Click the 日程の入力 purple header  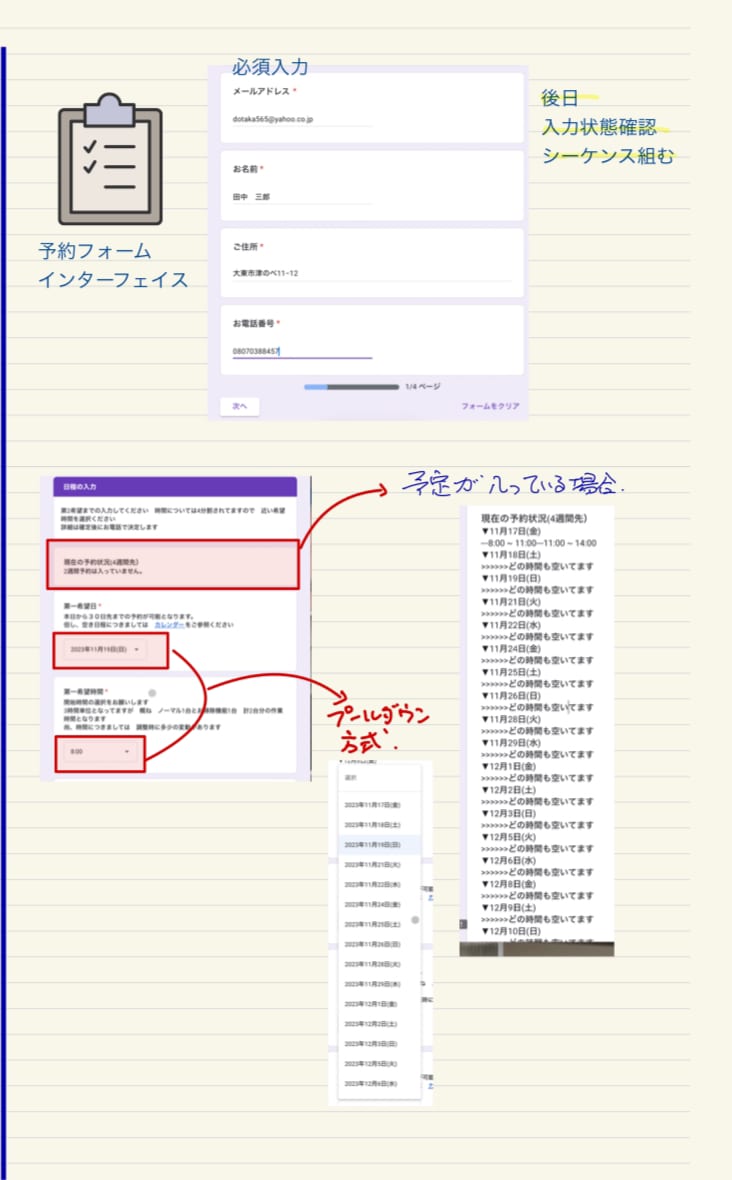175,487
